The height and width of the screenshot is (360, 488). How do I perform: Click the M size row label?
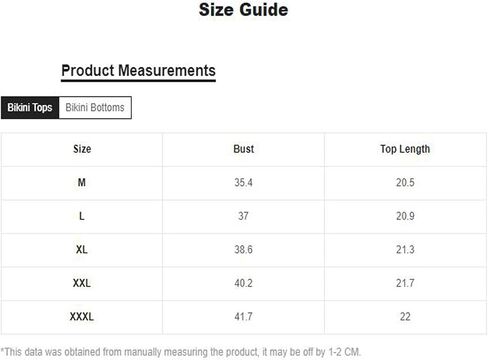(82, 183)
